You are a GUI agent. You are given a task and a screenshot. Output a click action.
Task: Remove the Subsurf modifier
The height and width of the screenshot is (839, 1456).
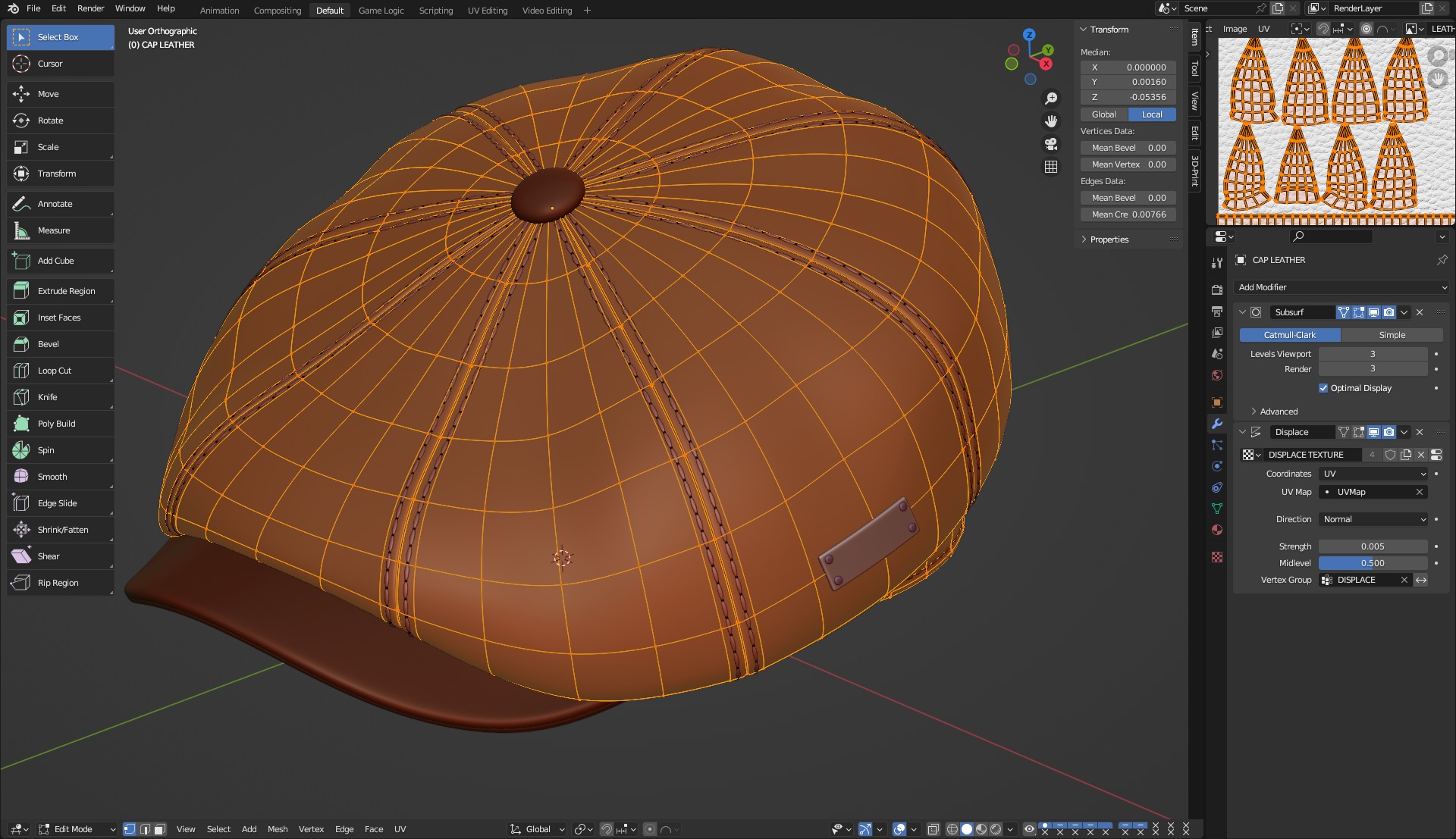point(1420,312)
